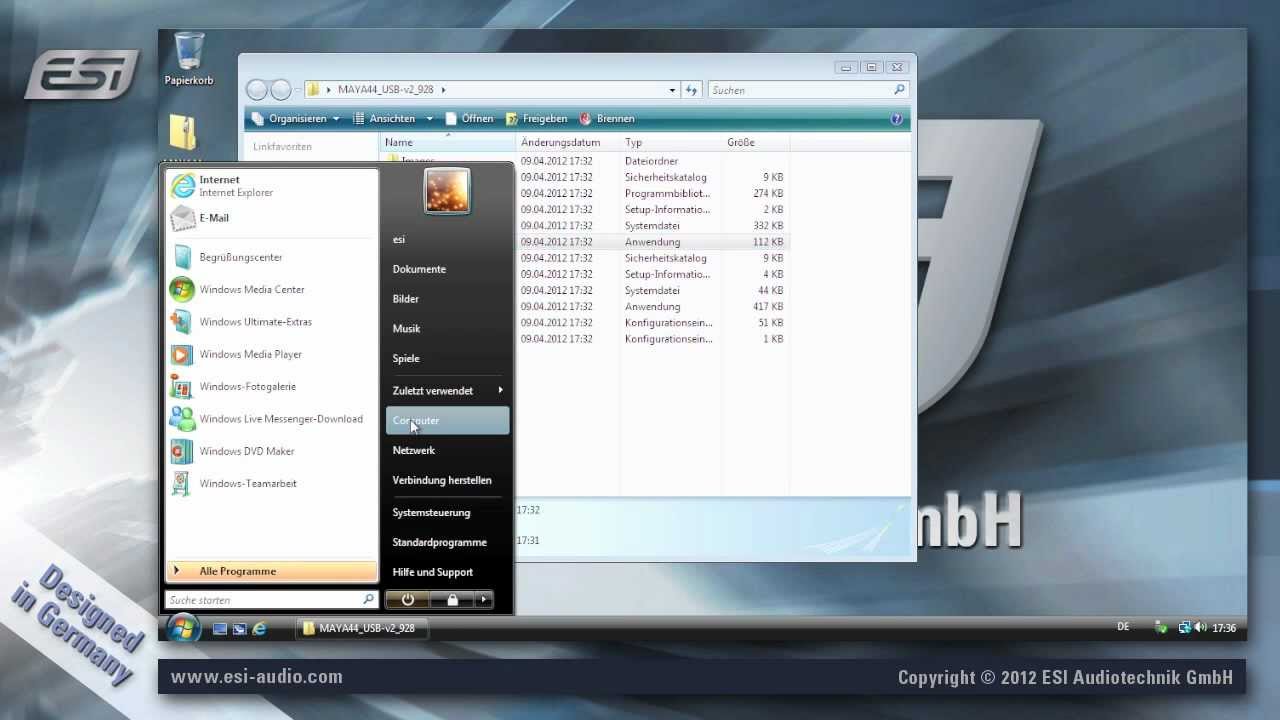Click the DE language indicator
The width and height of the screenshot is (1280, 720).
pos(1123,627)
